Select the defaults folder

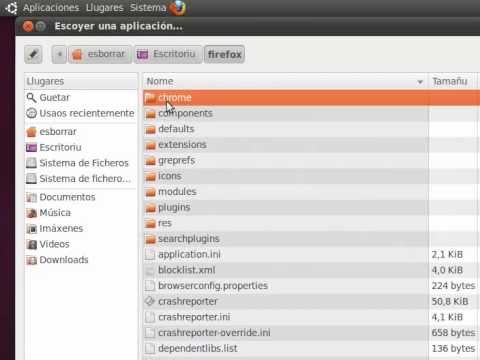coord(312,129)
